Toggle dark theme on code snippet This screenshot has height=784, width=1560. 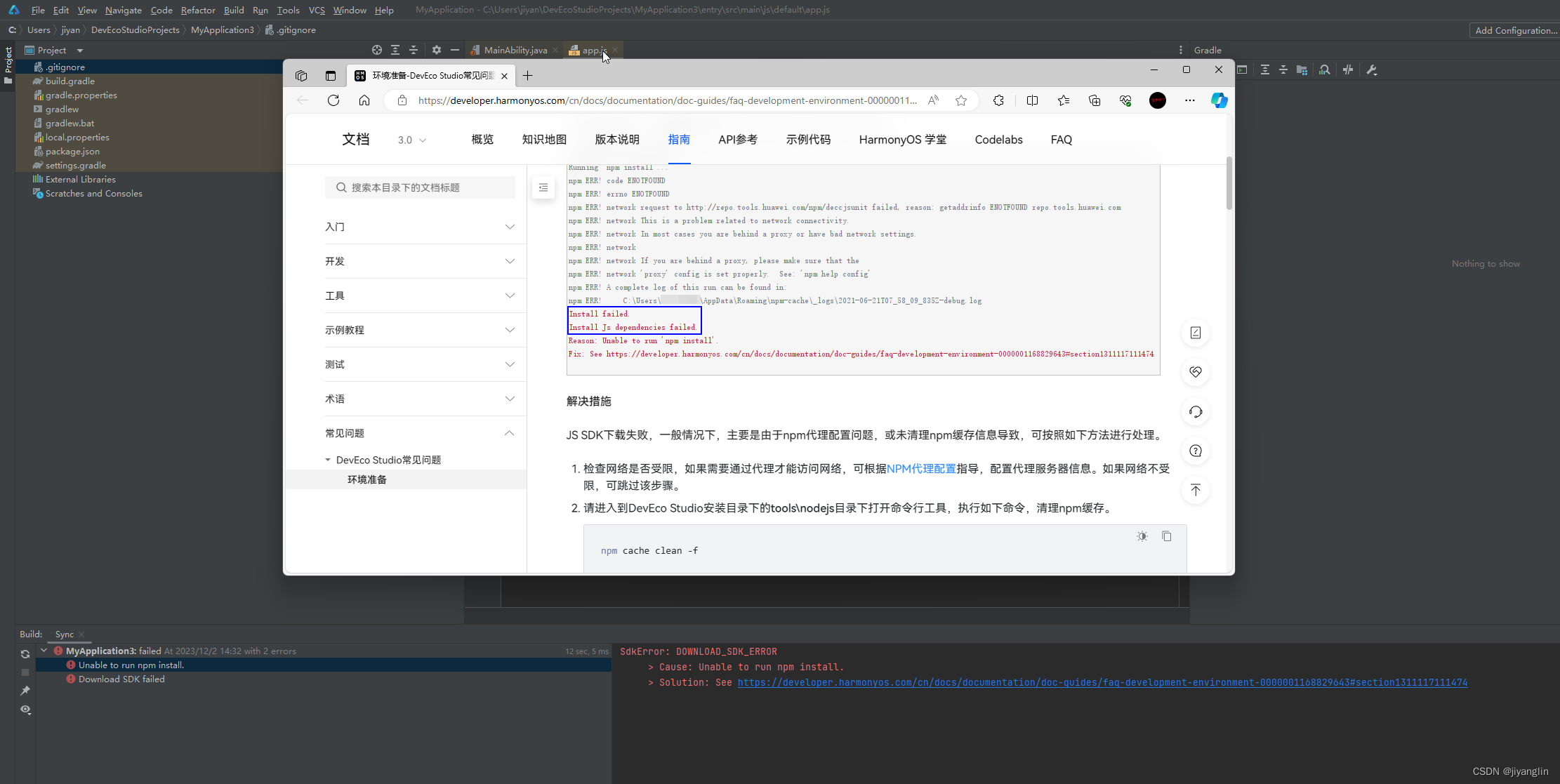pyautogui.click(x=1142, y=536)
